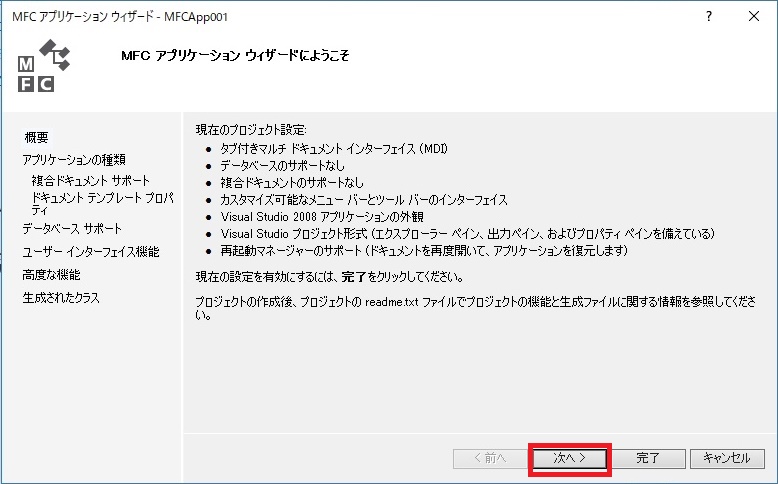Click the タブ付きマルチ ドキュメント インターフェイス (MDI) bullet

334,148
